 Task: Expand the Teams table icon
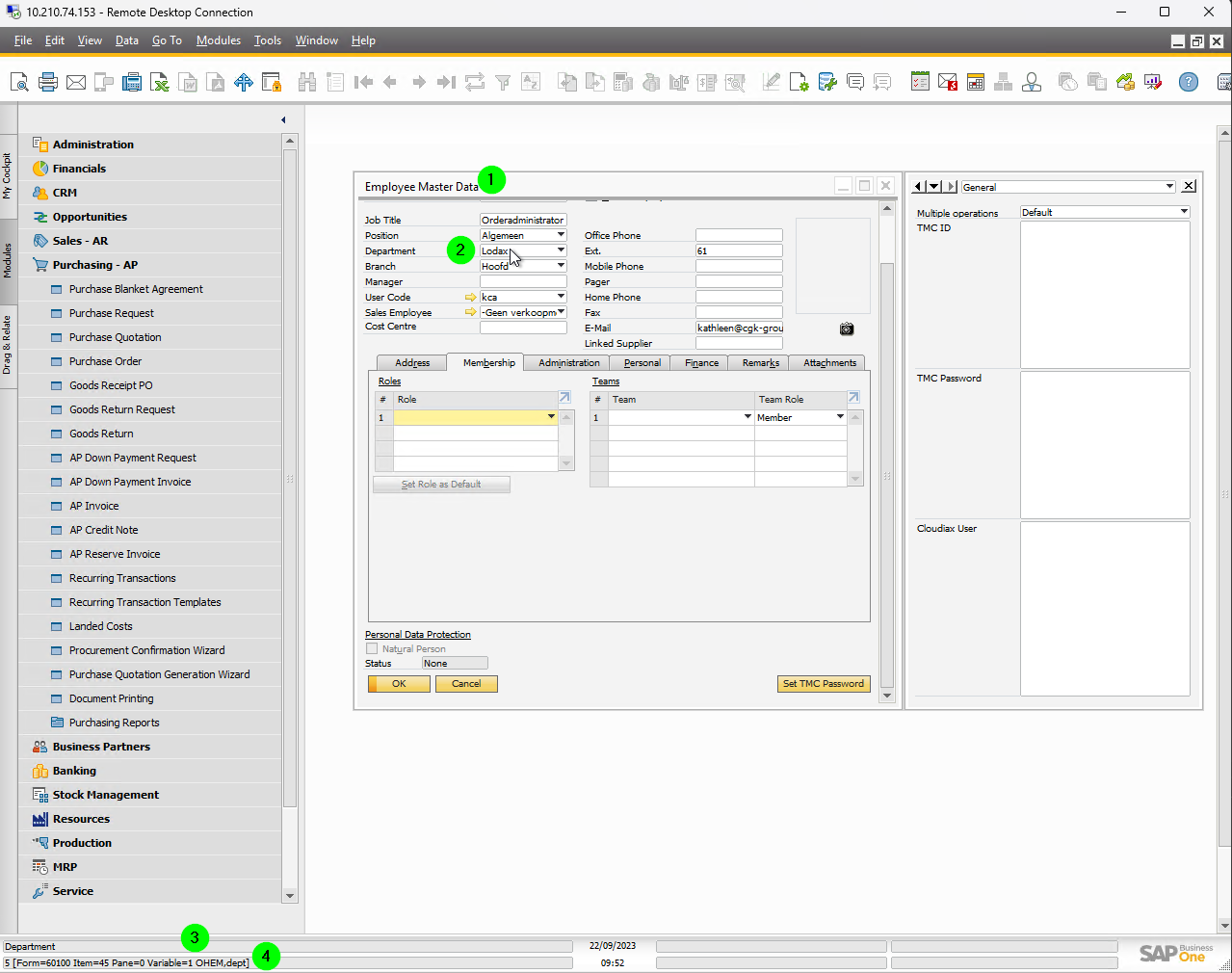(x=853, y=398)
